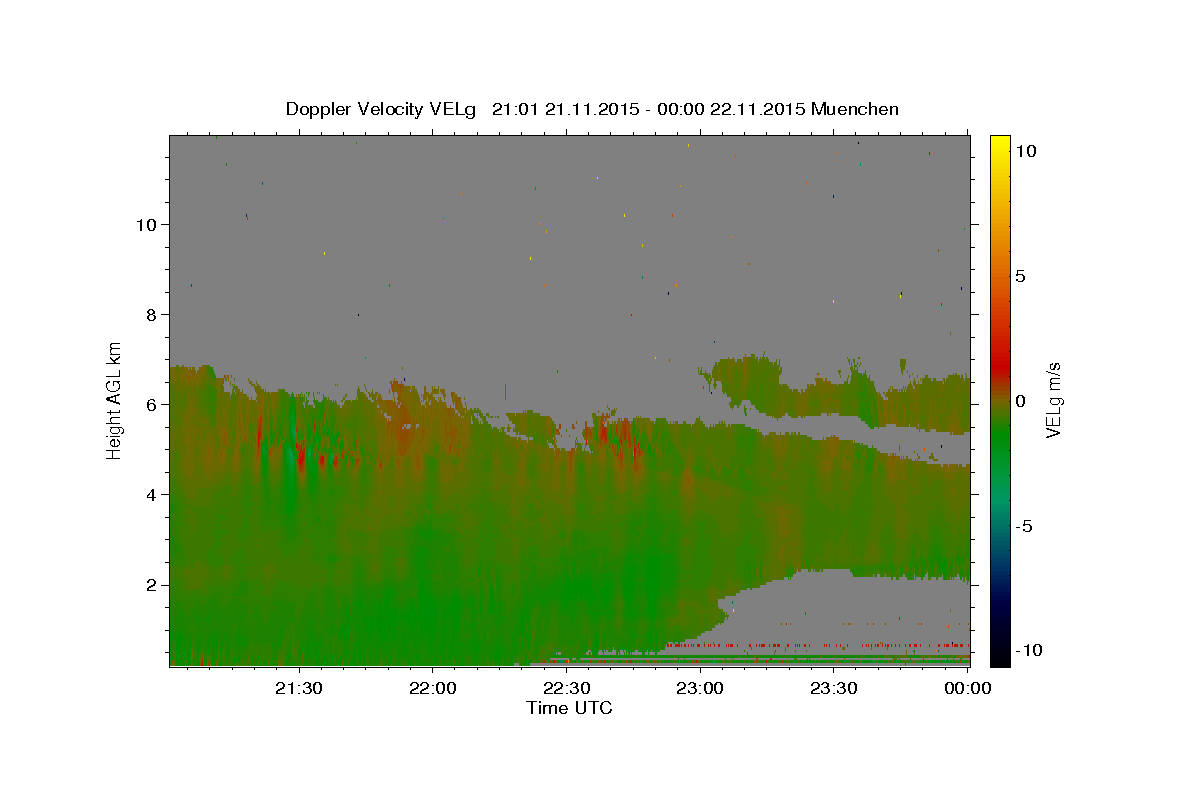The width and height of the screenshot is (1200, 800).
Task: Click the Height AGL km axis label
Action: coord(115,400)
